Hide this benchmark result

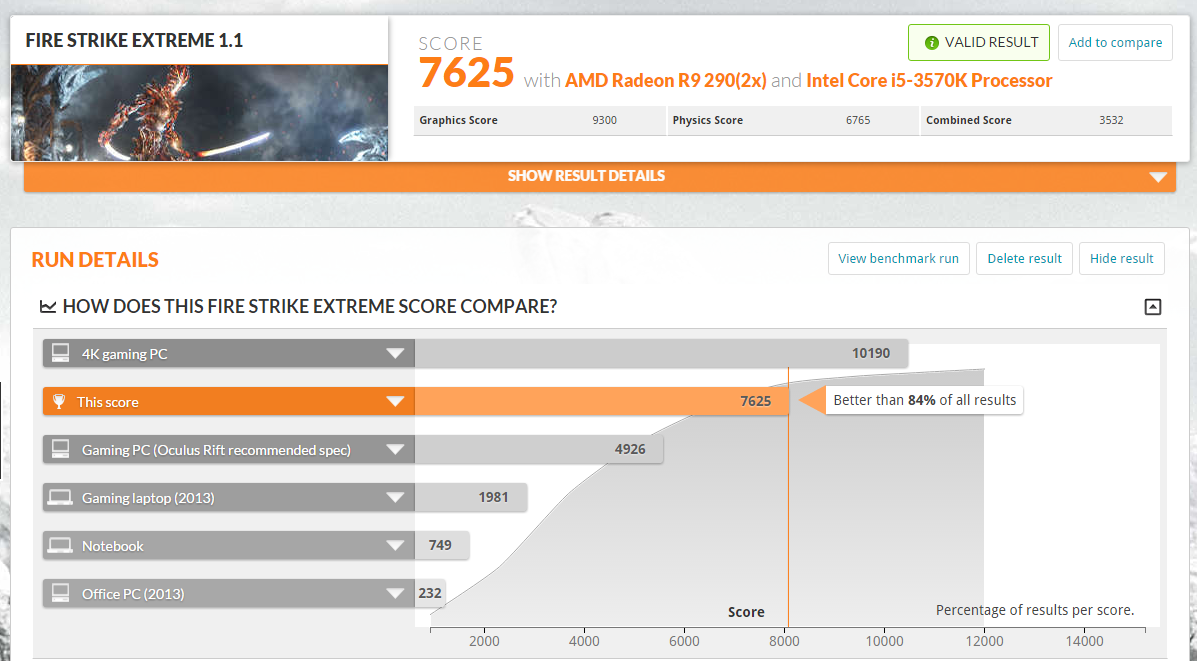(x=1121, y=258)
